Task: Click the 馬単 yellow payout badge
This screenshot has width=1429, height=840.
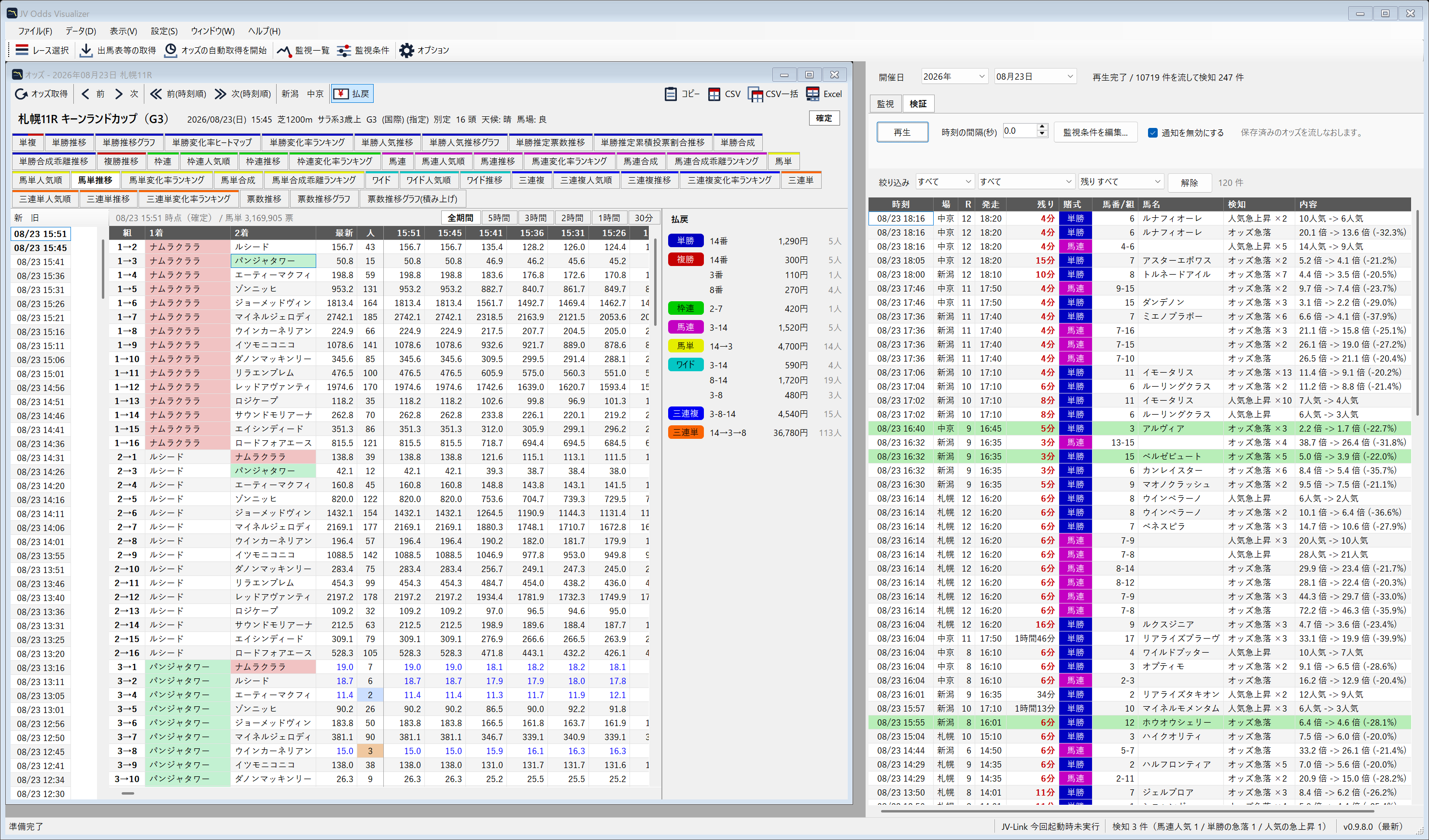Action: 686,346
